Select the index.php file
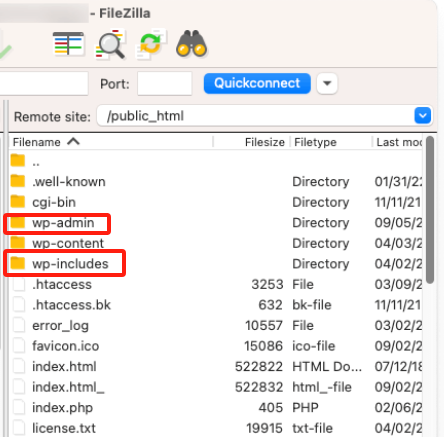444x437 pixels. tap(216, 408)
